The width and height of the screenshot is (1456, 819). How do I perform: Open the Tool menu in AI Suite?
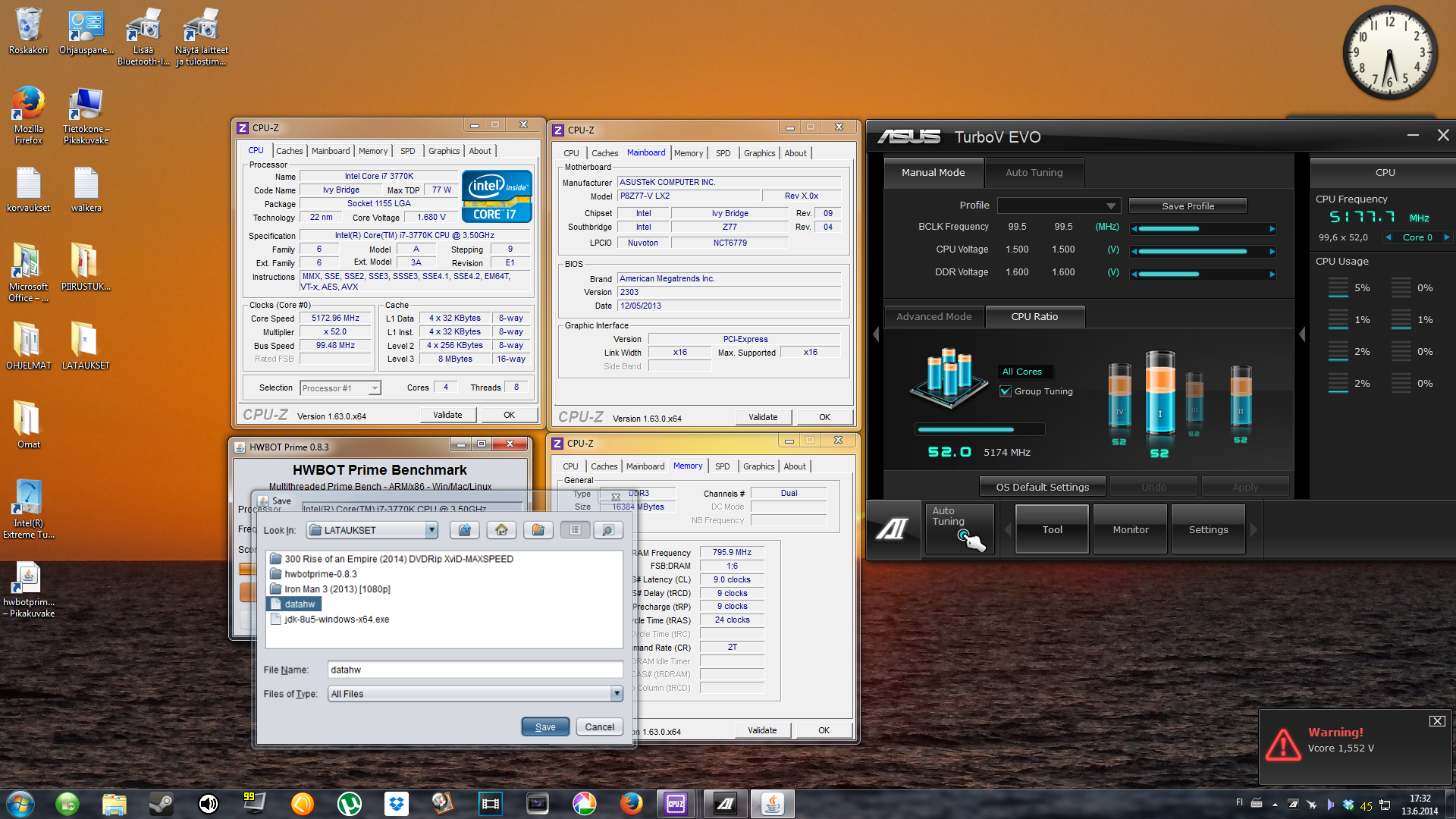(x=1052, y=529)
